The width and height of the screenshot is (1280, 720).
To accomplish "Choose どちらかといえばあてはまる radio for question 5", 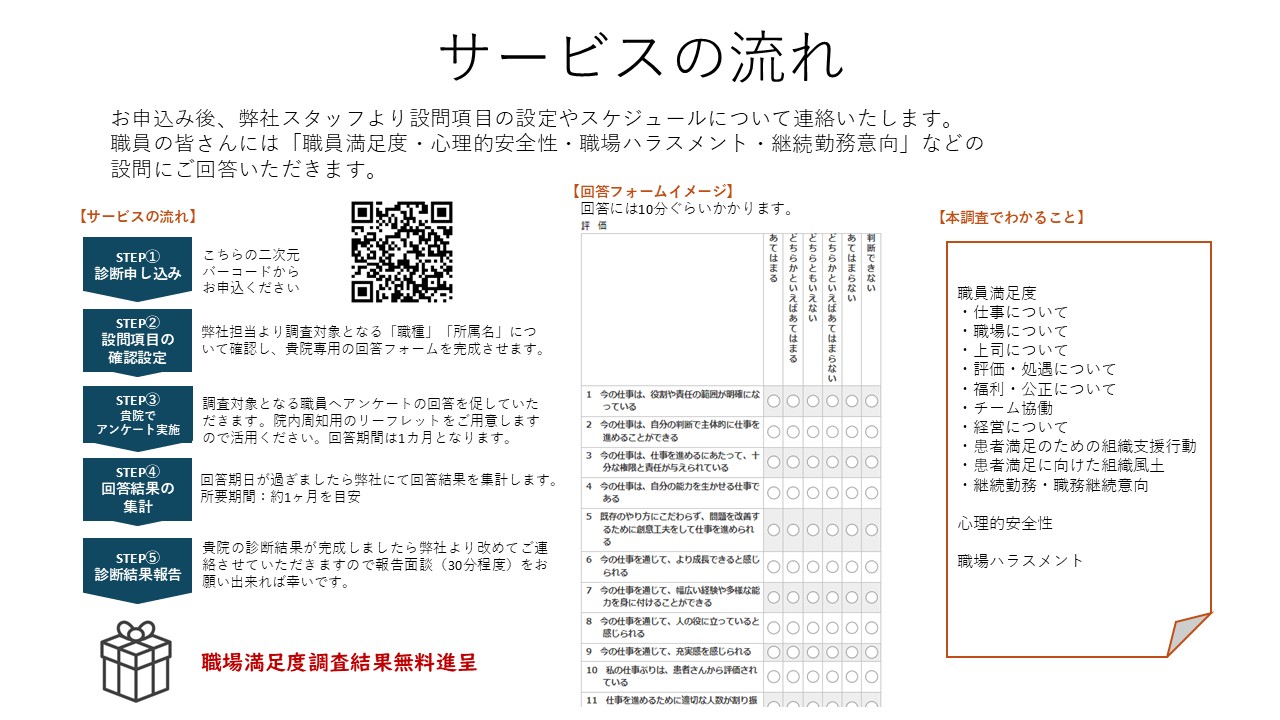I will pyautogui.click(x=793, y=530).
